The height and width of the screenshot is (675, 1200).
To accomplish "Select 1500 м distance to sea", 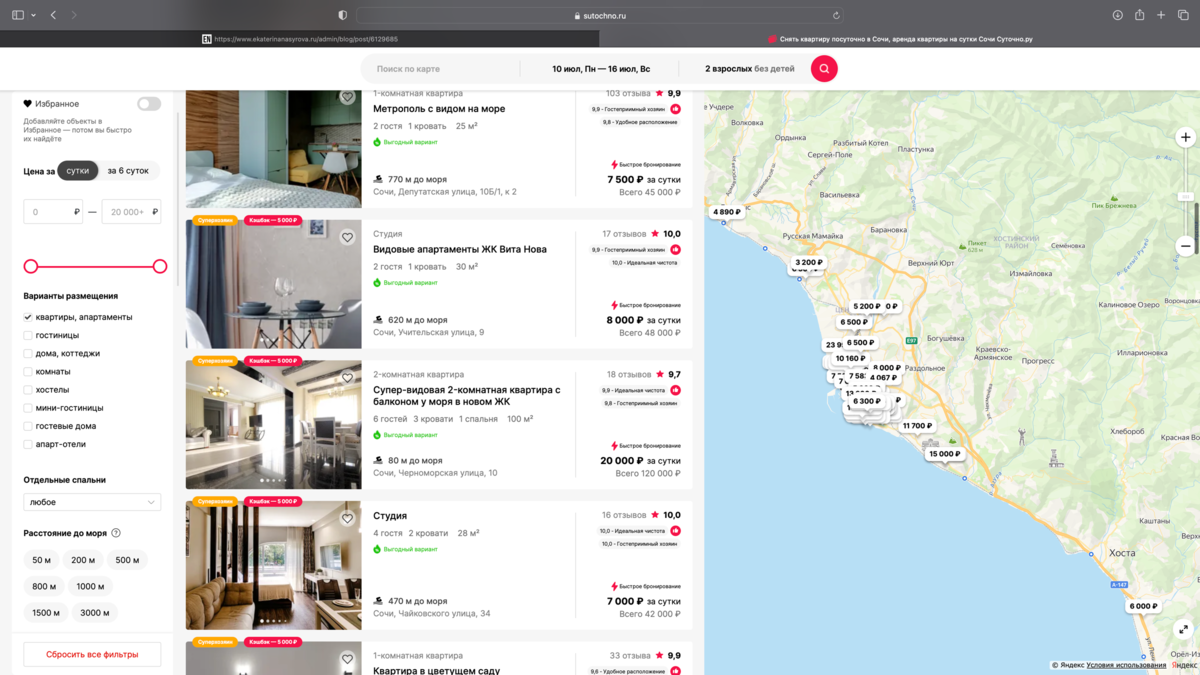I will click(46, 612).
